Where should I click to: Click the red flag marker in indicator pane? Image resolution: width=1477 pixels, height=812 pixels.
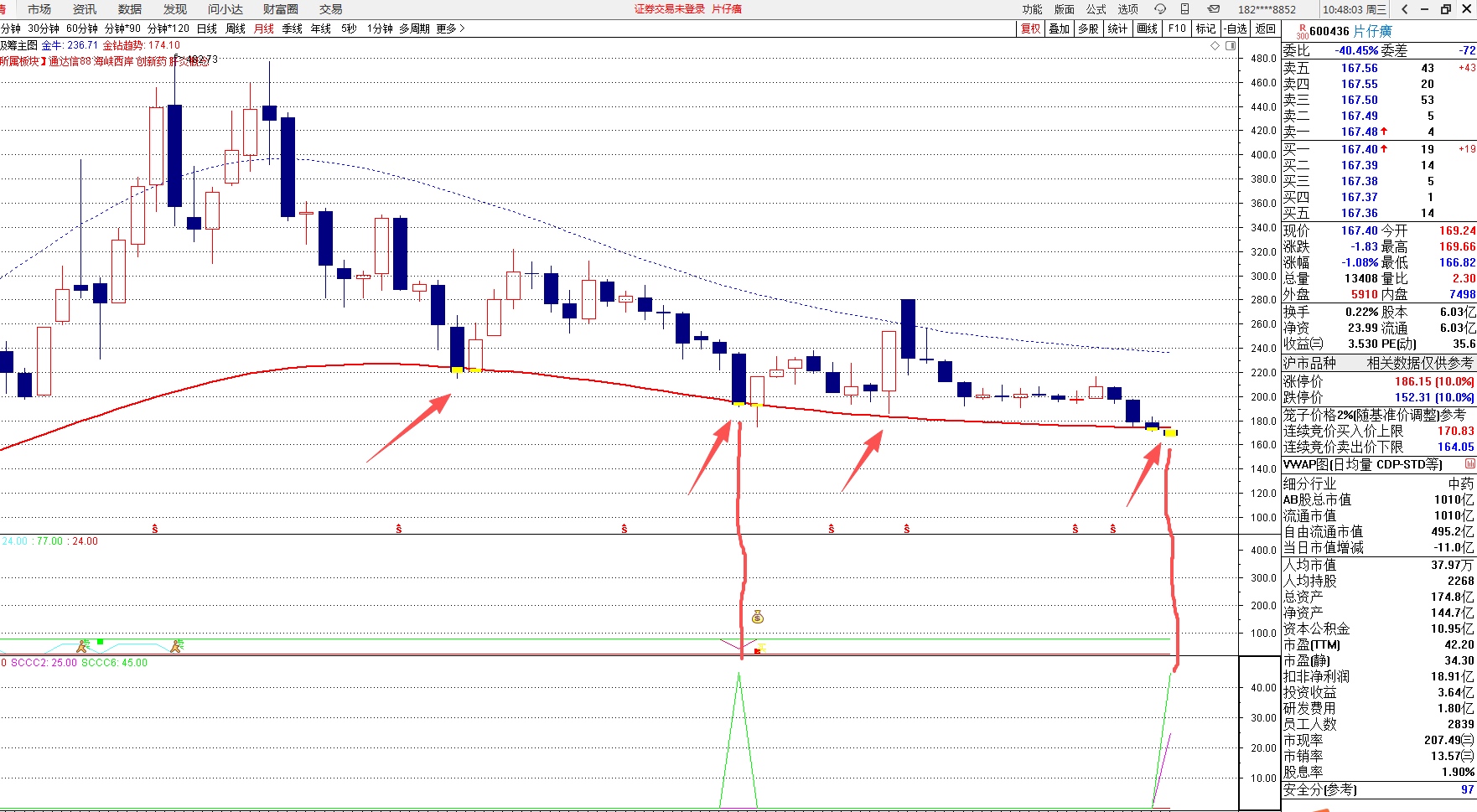(758, 649)
